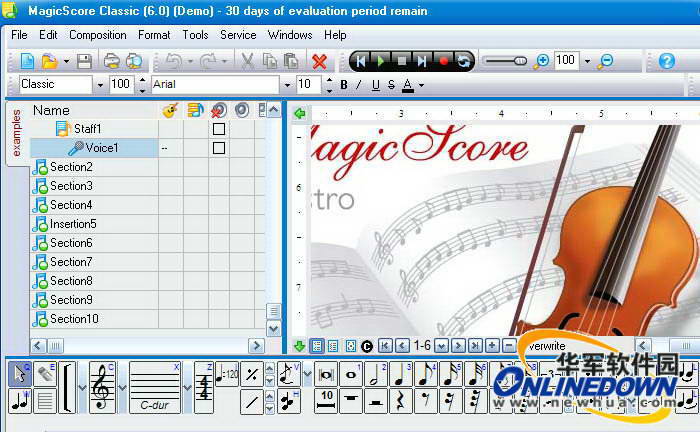Screen dimensions: 700x432
Task: Delete with the red X icon
Action: point(319,62)
